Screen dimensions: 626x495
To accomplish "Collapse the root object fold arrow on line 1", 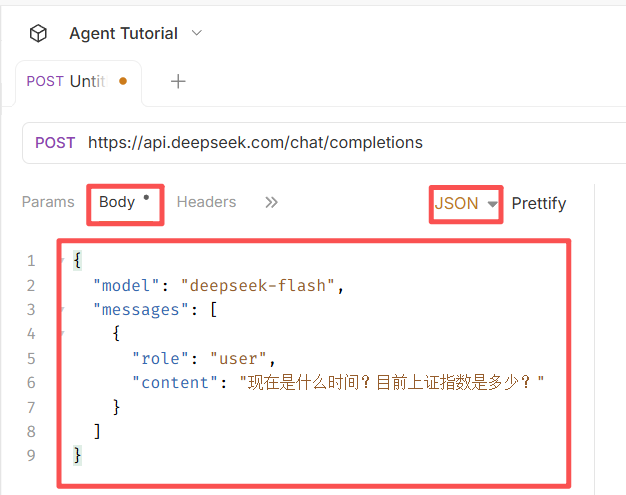I will click(x=62, y=261).
